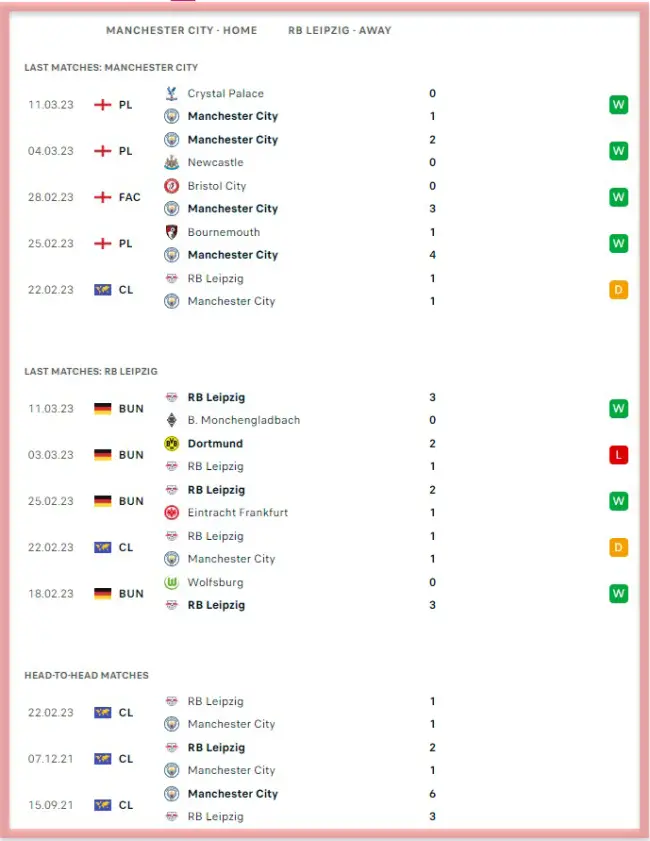Click the Eintracht Frankfurt crest icon

(171, 512)
